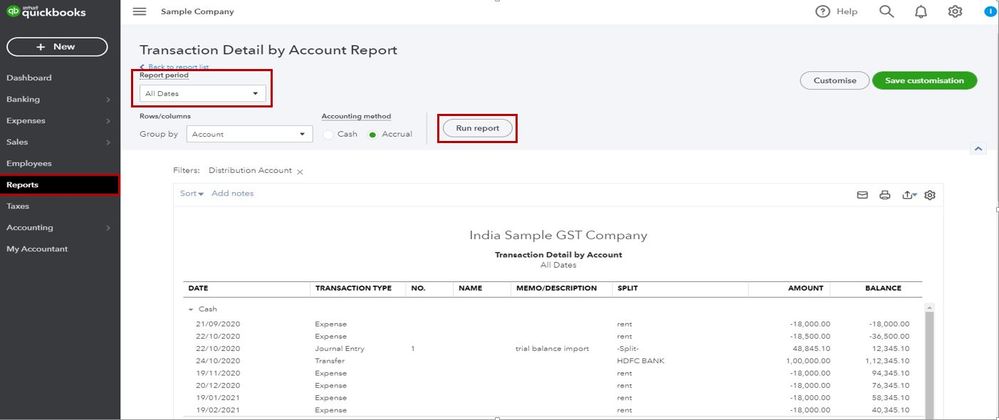The image size is (999, 420).
Task: Select the Accrual accounting method
Action: pyautogui.click(x=374, y=134)
